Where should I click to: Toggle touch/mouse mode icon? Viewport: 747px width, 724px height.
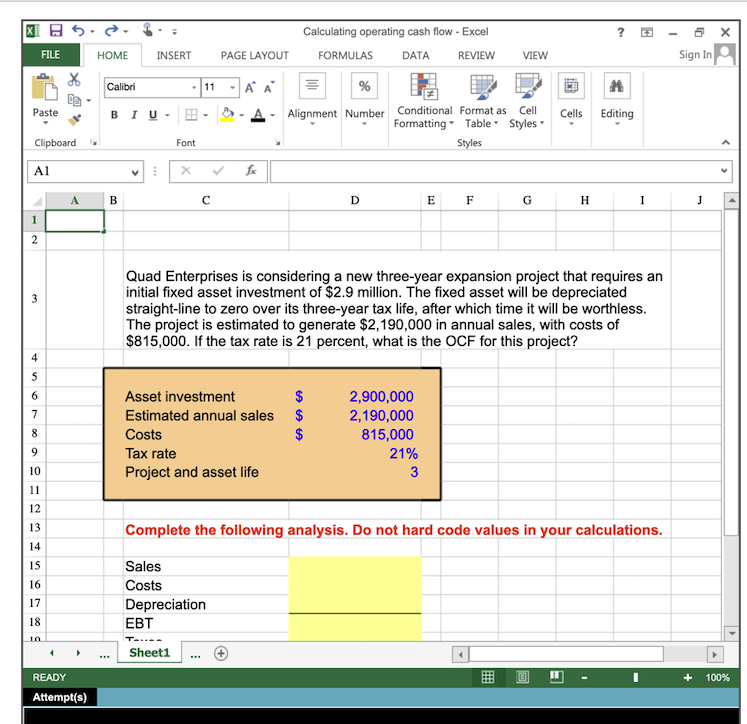(x=148, y=30)
